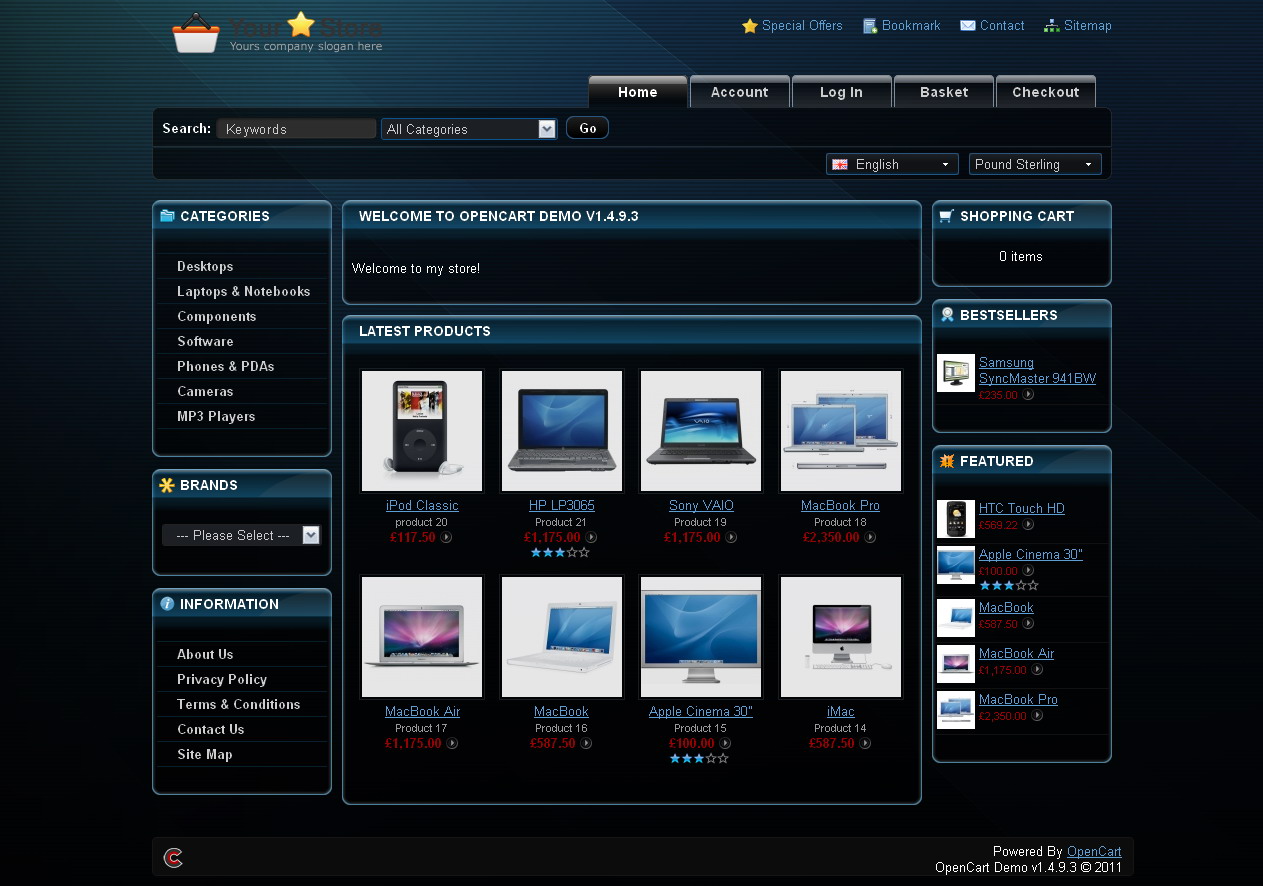The image size is (1263, 886).
Task: Open the Brands Please Select dropdown
Action: pos(241,535)
